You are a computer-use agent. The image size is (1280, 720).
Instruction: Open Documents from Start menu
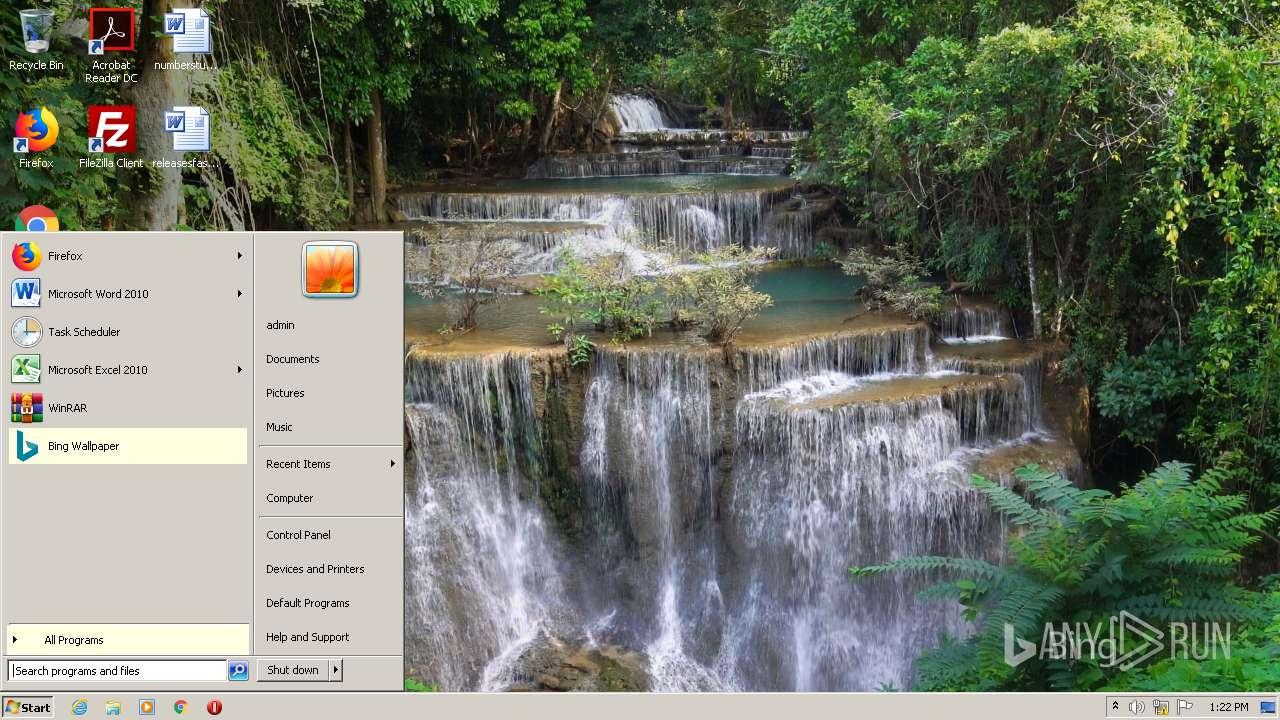click(x=330, y=359)
